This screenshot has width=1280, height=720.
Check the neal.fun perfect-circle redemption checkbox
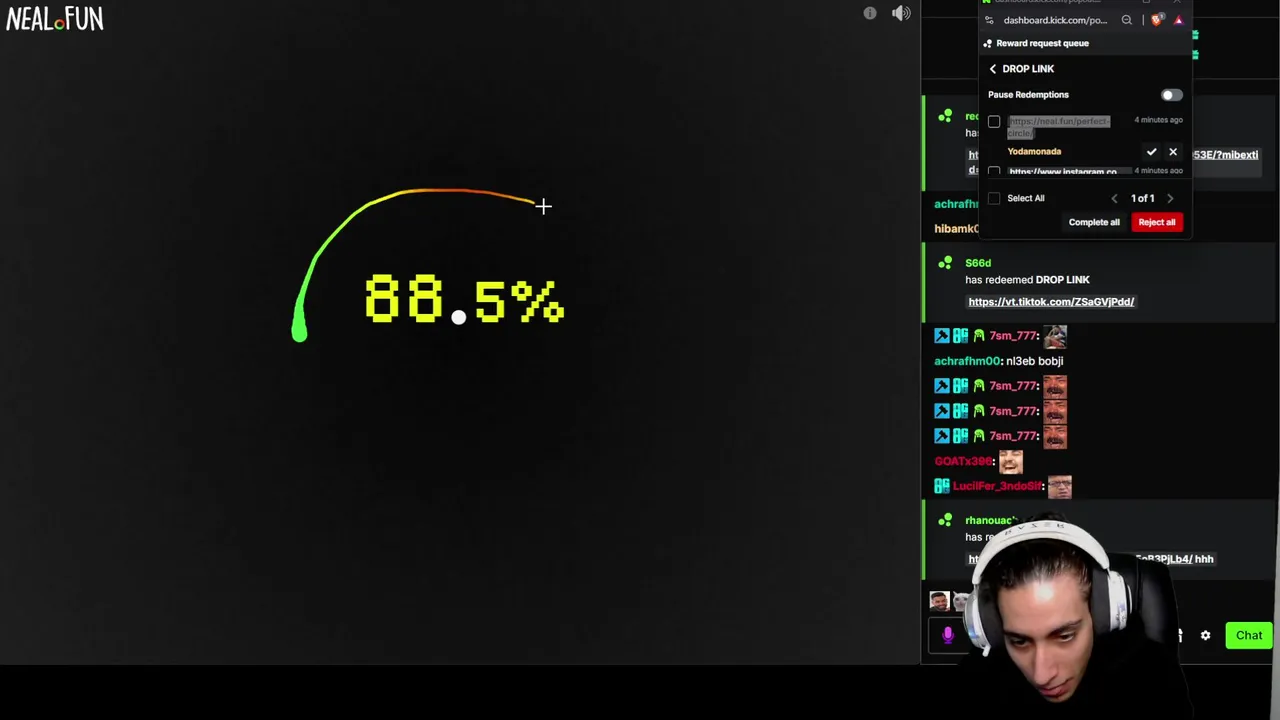point(994,122)
